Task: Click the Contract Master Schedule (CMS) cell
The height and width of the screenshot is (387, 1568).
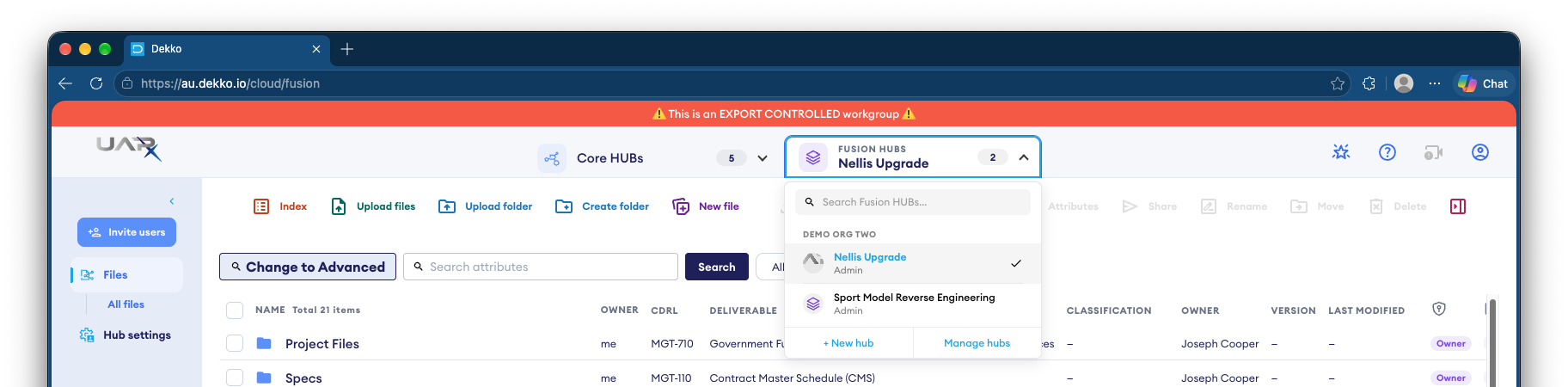Action: (793, 378)
